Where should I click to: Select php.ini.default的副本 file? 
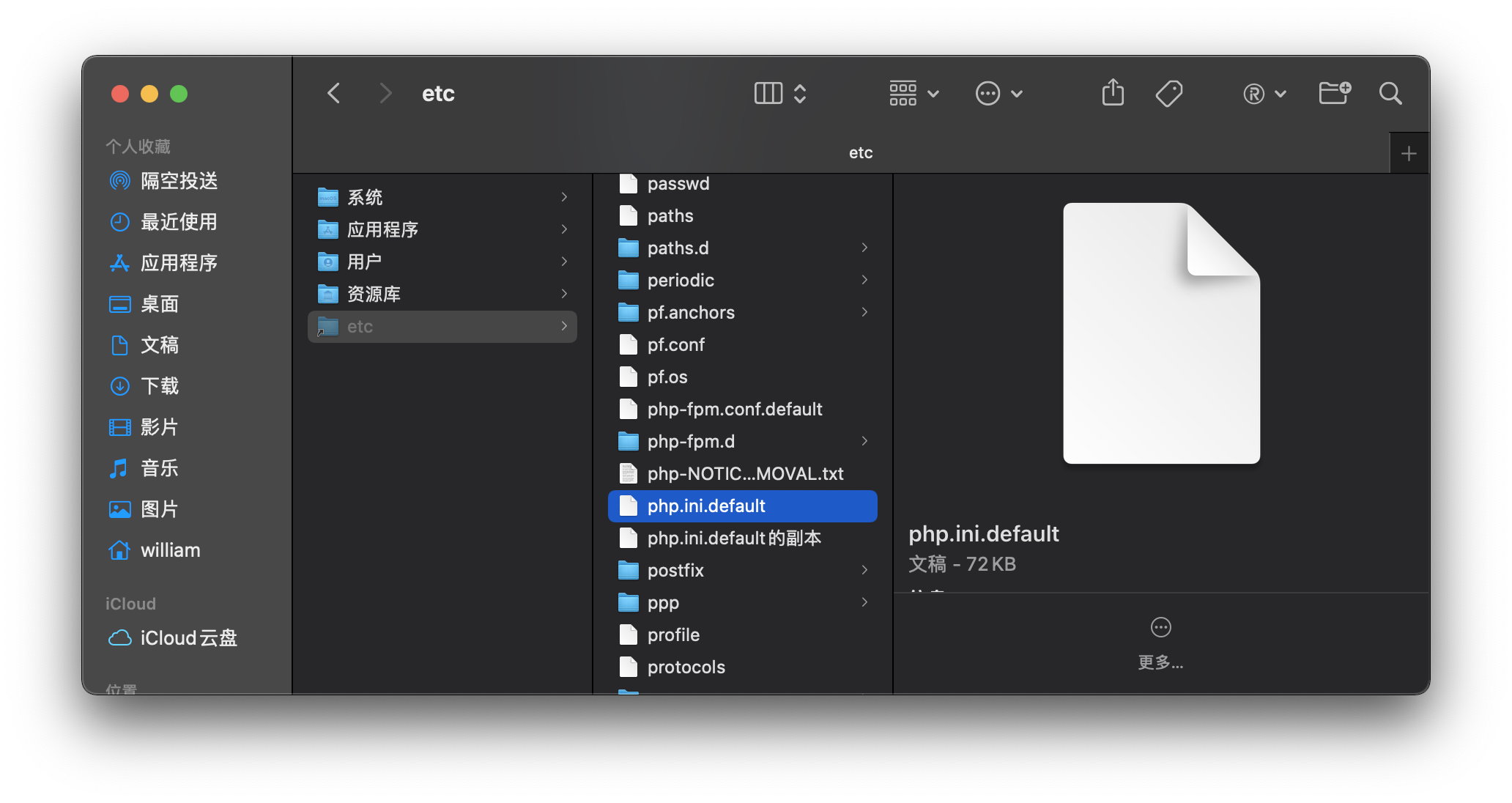pos(743,539)
